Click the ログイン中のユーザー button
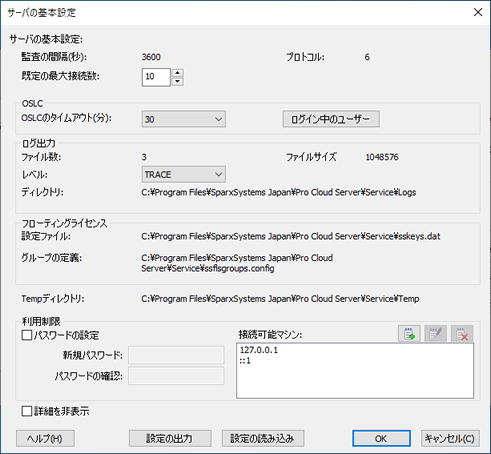The image size is (491, 454). 331,119
